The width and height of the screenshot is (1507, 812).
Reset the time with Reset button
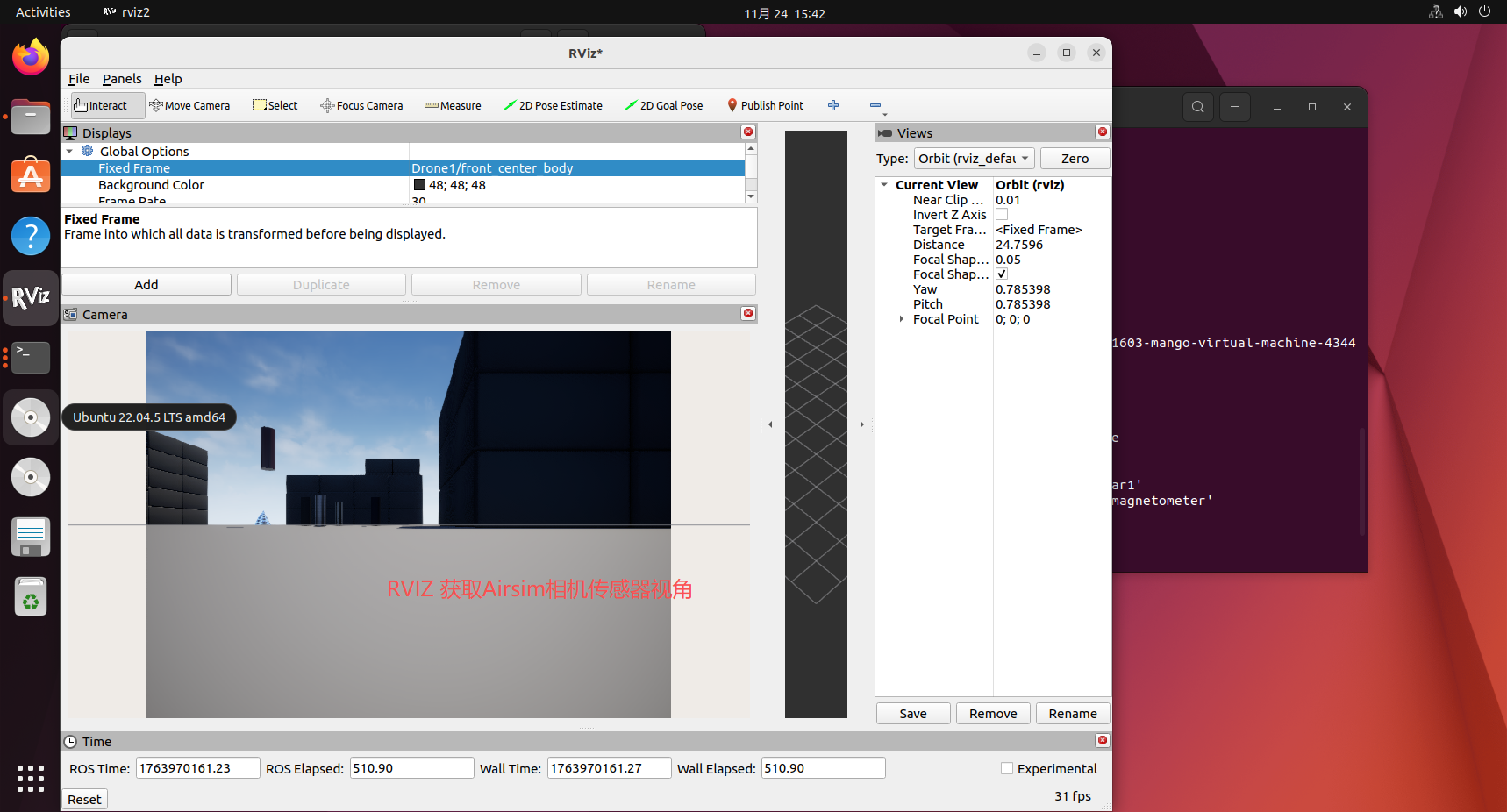[x=85, y=799]
